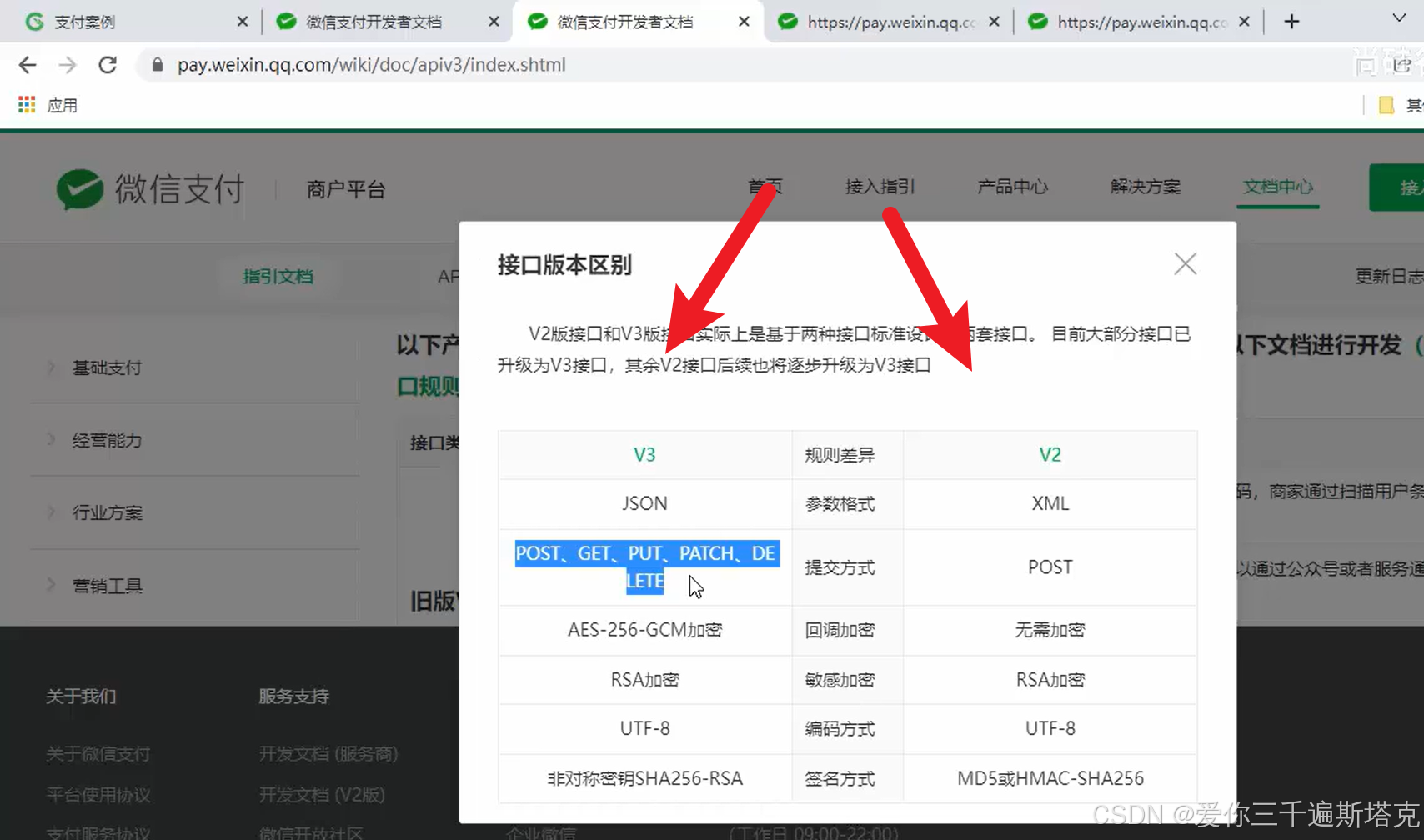
Task: Open 文档中心 in the top navigation
Action: coord(1277,187)
